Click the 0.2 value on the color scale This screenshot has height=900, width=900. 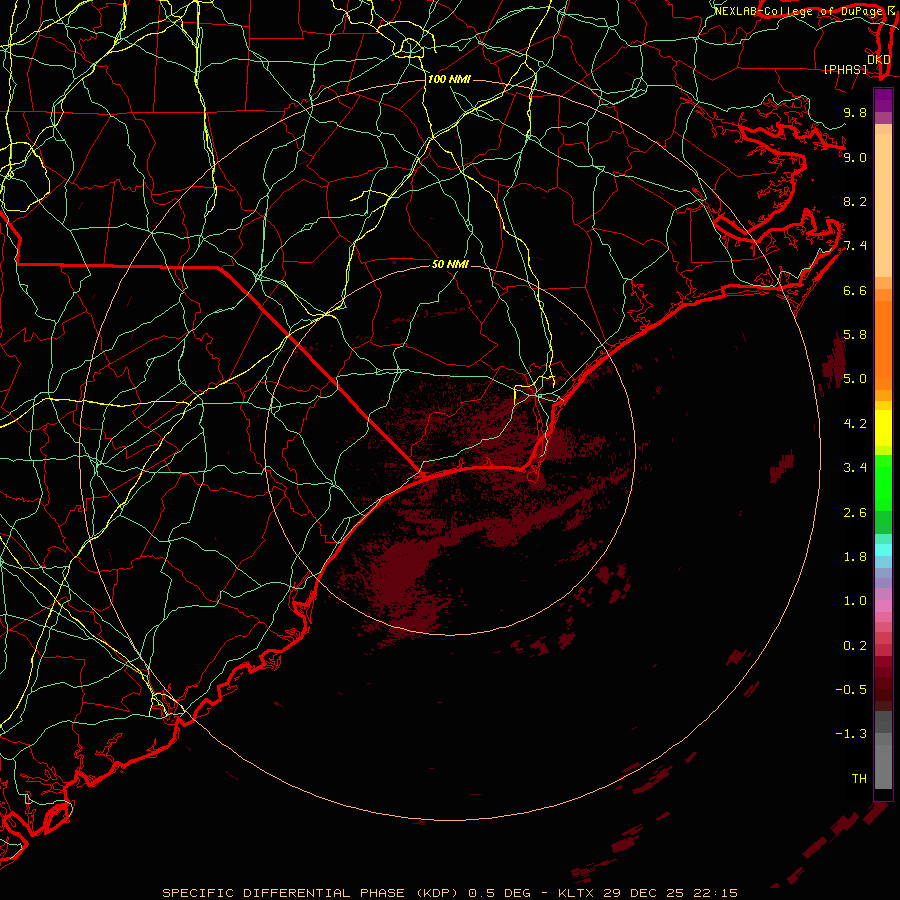coord(855,646)
